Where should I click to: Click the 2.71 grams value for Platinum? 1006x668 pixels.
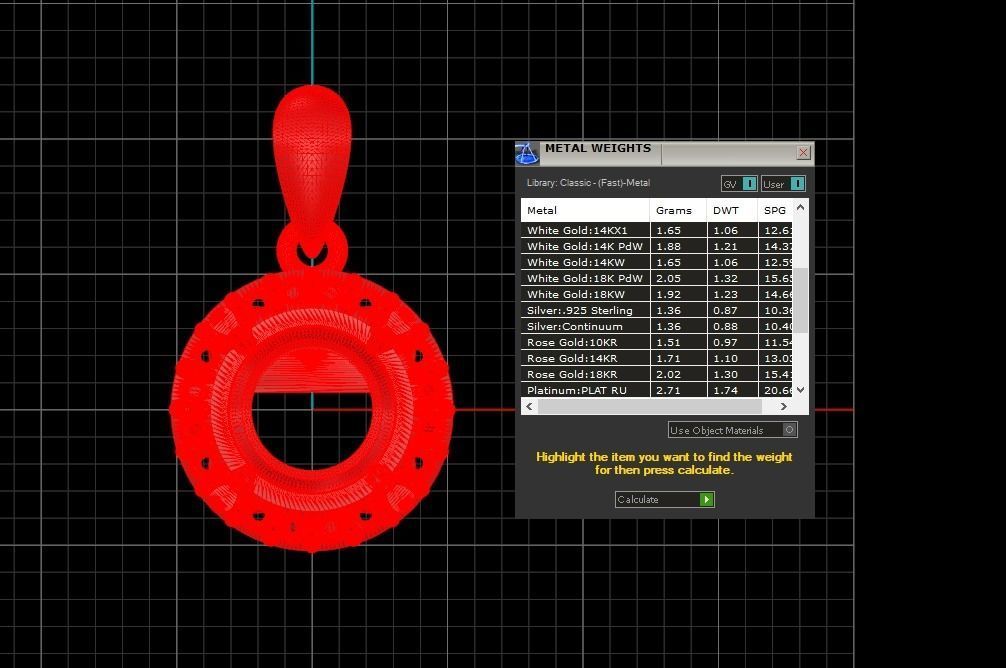coord(668,390)
